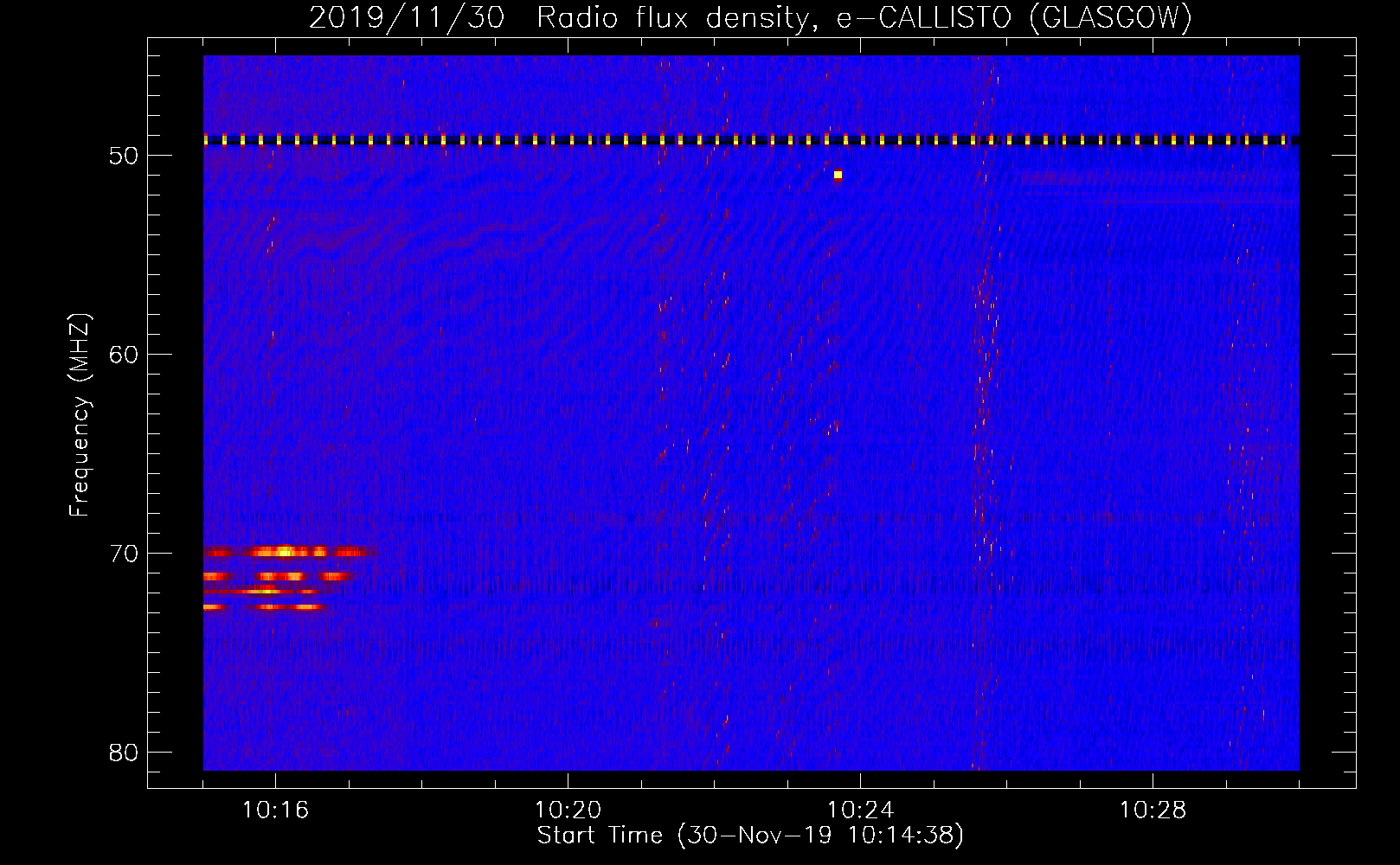Viewport: 1400px width, 865px height.
Task: Click the 10:24 time tick label
Action: point(860,811)
